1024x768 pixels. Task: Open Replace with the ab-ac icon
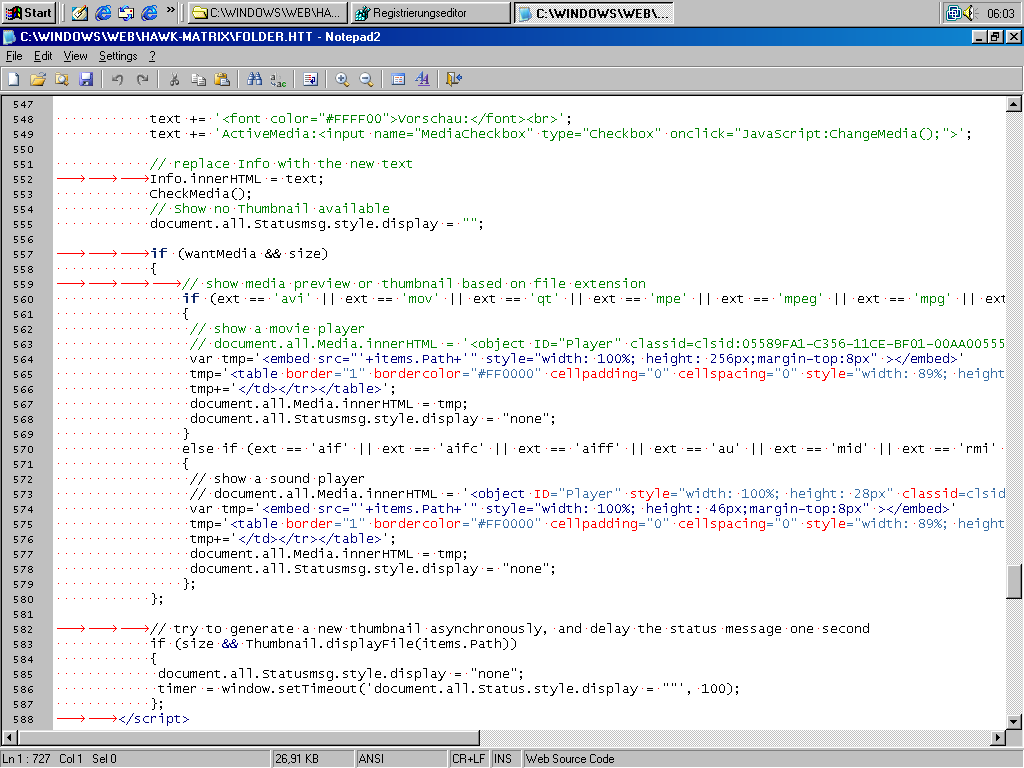pyautogui.click(x=278, y=80)
